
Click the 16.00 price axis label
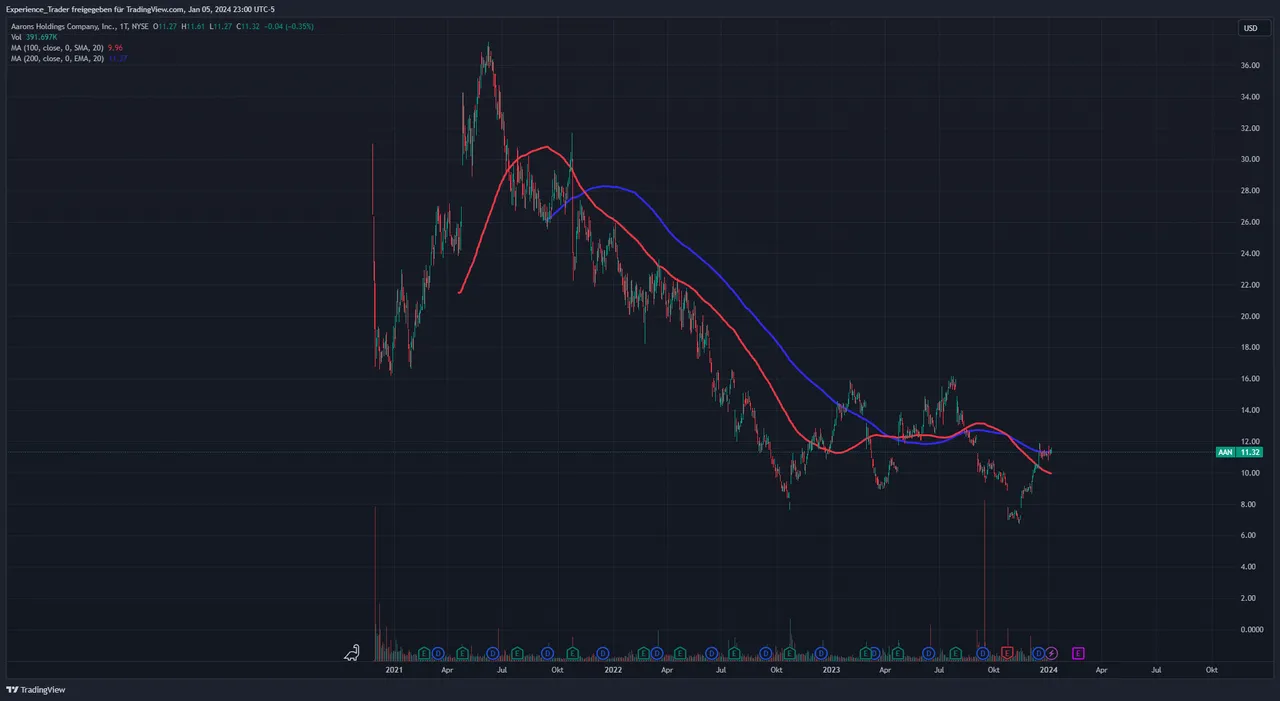[x=1249, y=379]
